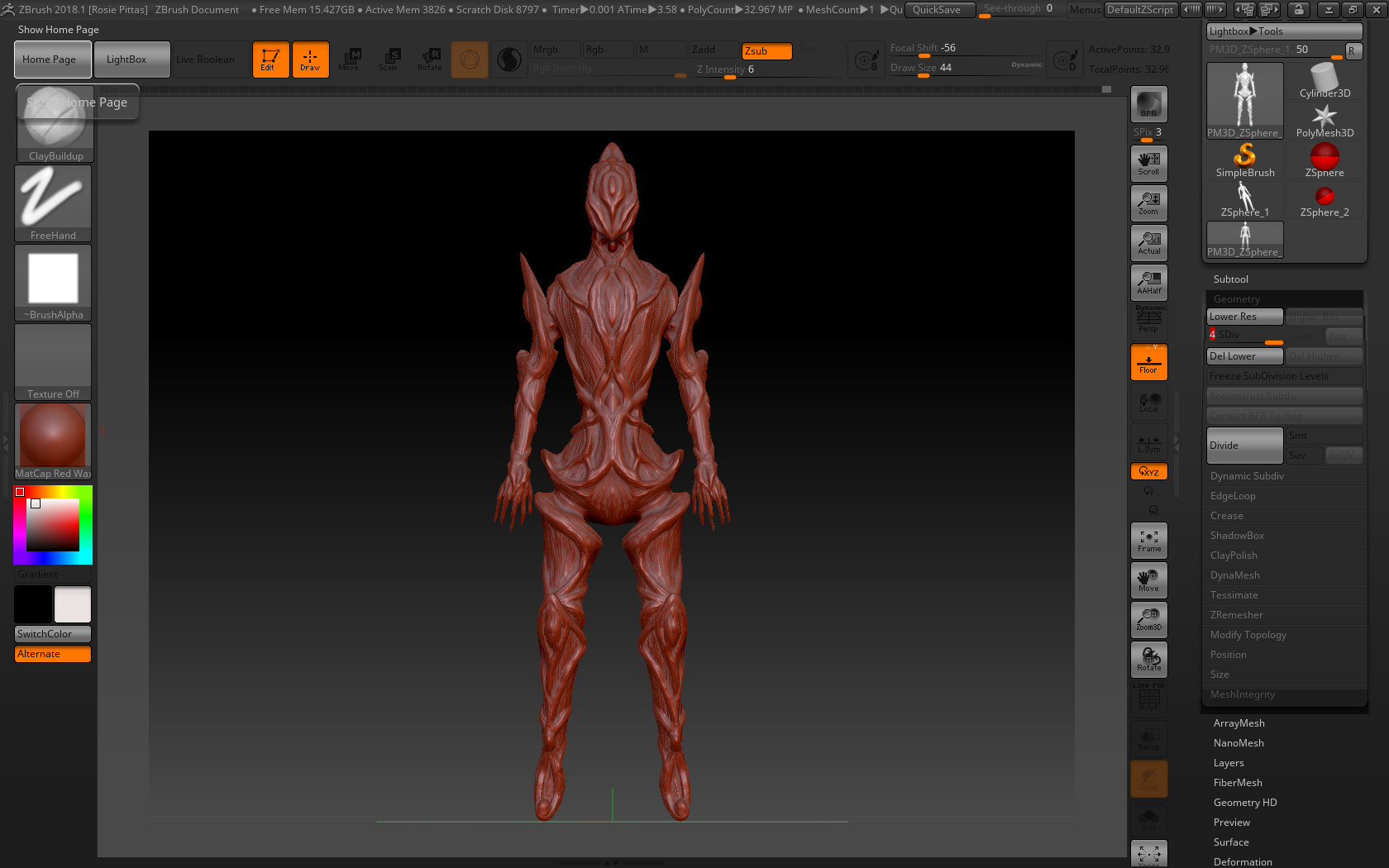Screen dimensions: 1389x868
Task: Expand the Dynamic Subdiv section
Action: point(1247,476)
